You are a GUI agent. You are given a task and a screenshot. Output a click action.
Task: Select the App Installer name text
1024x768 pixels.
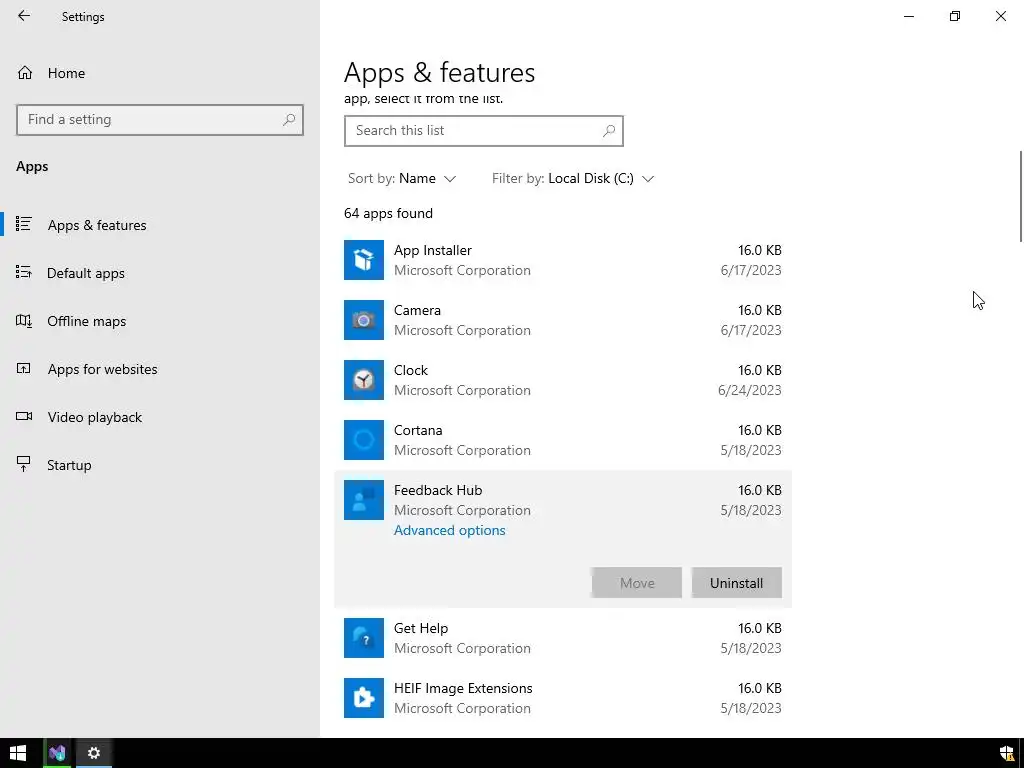pyautogui.click(x=432, y=250)
